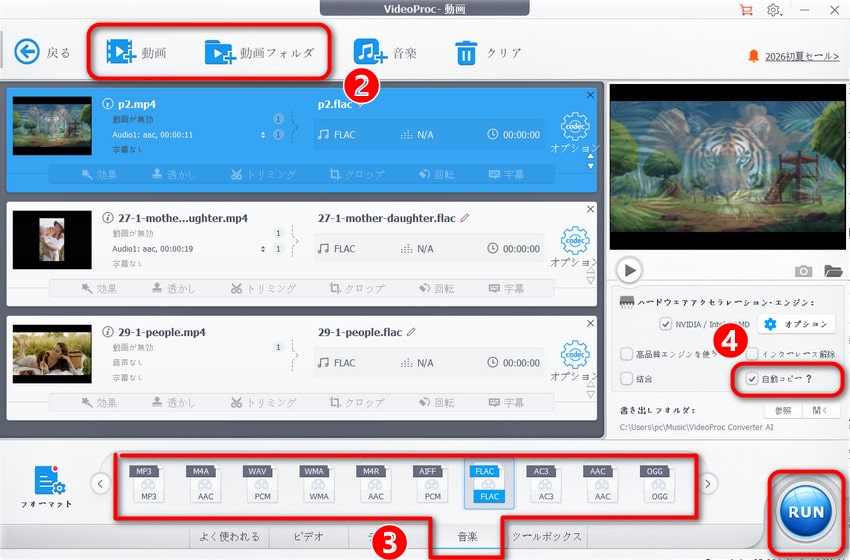The width and height of the screenshot is (850, 560).
Task: Select the 27-1-mothe...ughter.mp4 thumbnail
Action: click(52, 240)
